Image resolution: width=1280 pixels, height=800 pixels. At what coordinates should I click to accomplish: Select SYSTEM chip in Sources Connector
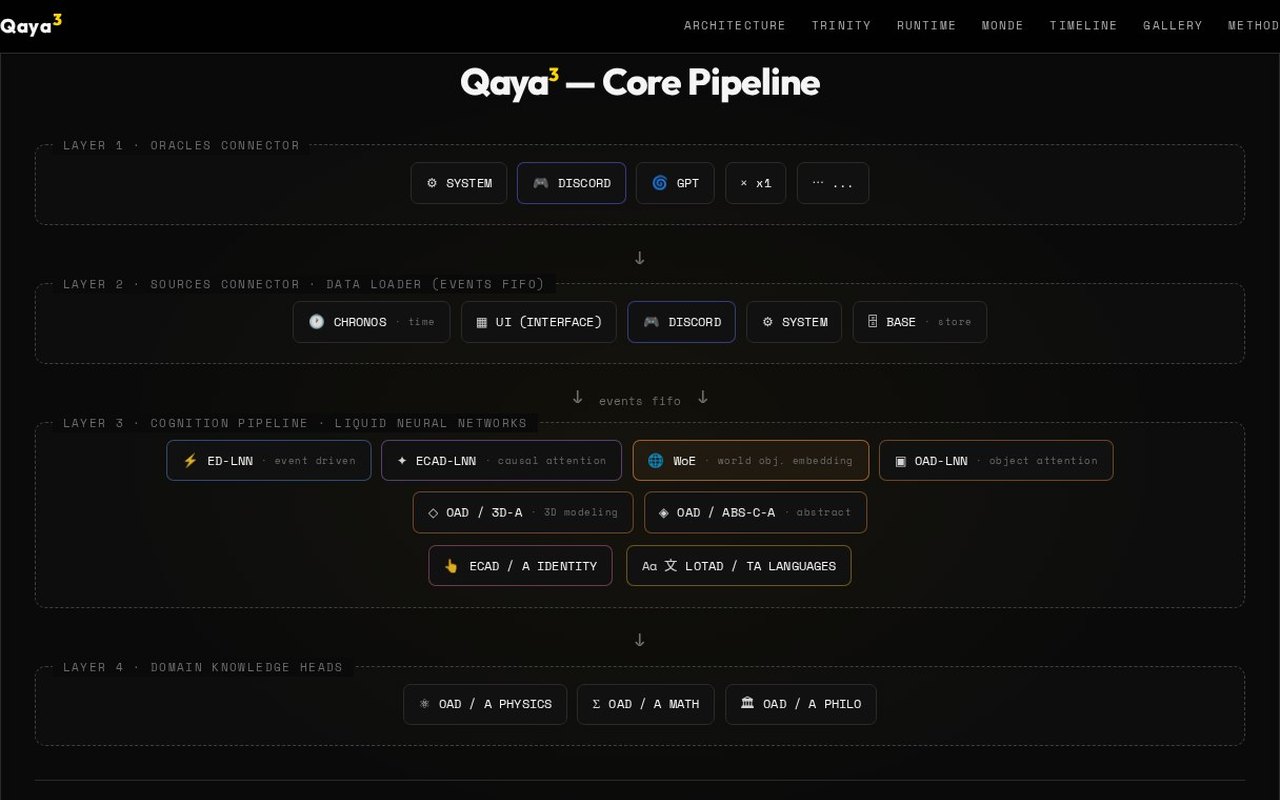[x=794, y=322]
